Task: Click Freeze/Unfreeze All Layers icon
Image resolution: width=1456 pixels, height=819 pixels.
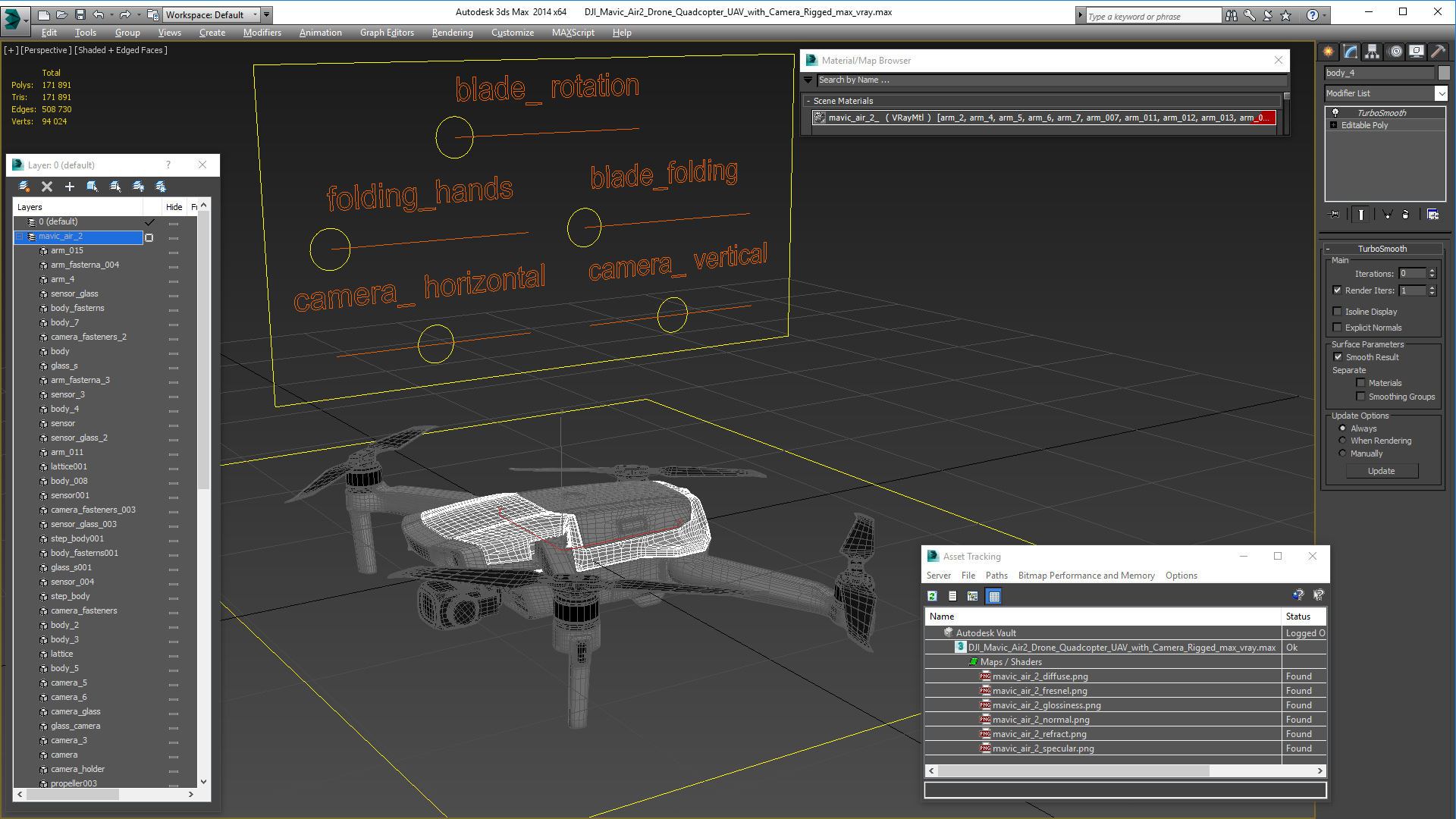Action: [x=161, y=186]
